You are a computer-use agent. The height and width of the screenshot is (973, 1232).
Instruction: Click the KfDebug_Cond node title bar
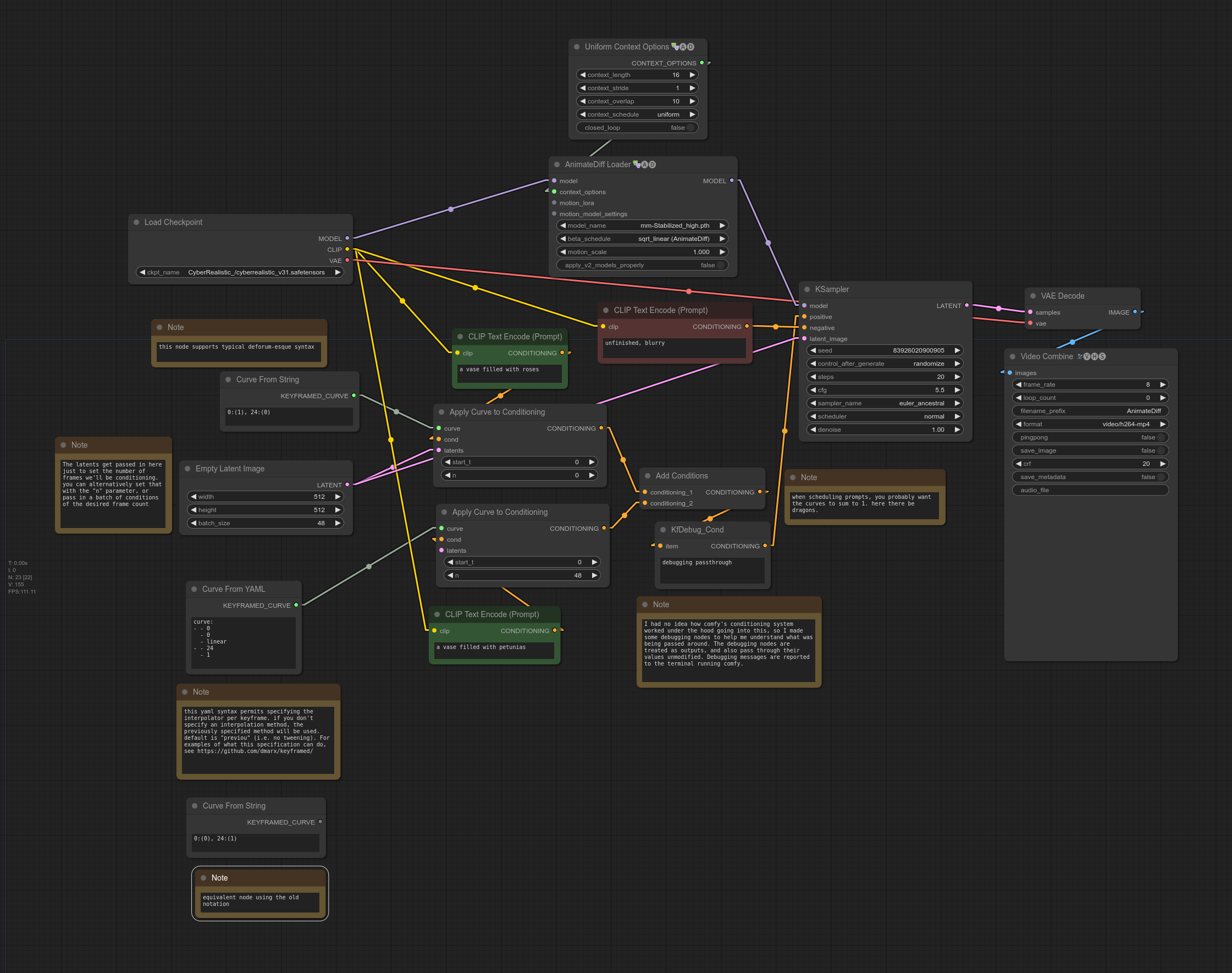[x=697, y=530]
